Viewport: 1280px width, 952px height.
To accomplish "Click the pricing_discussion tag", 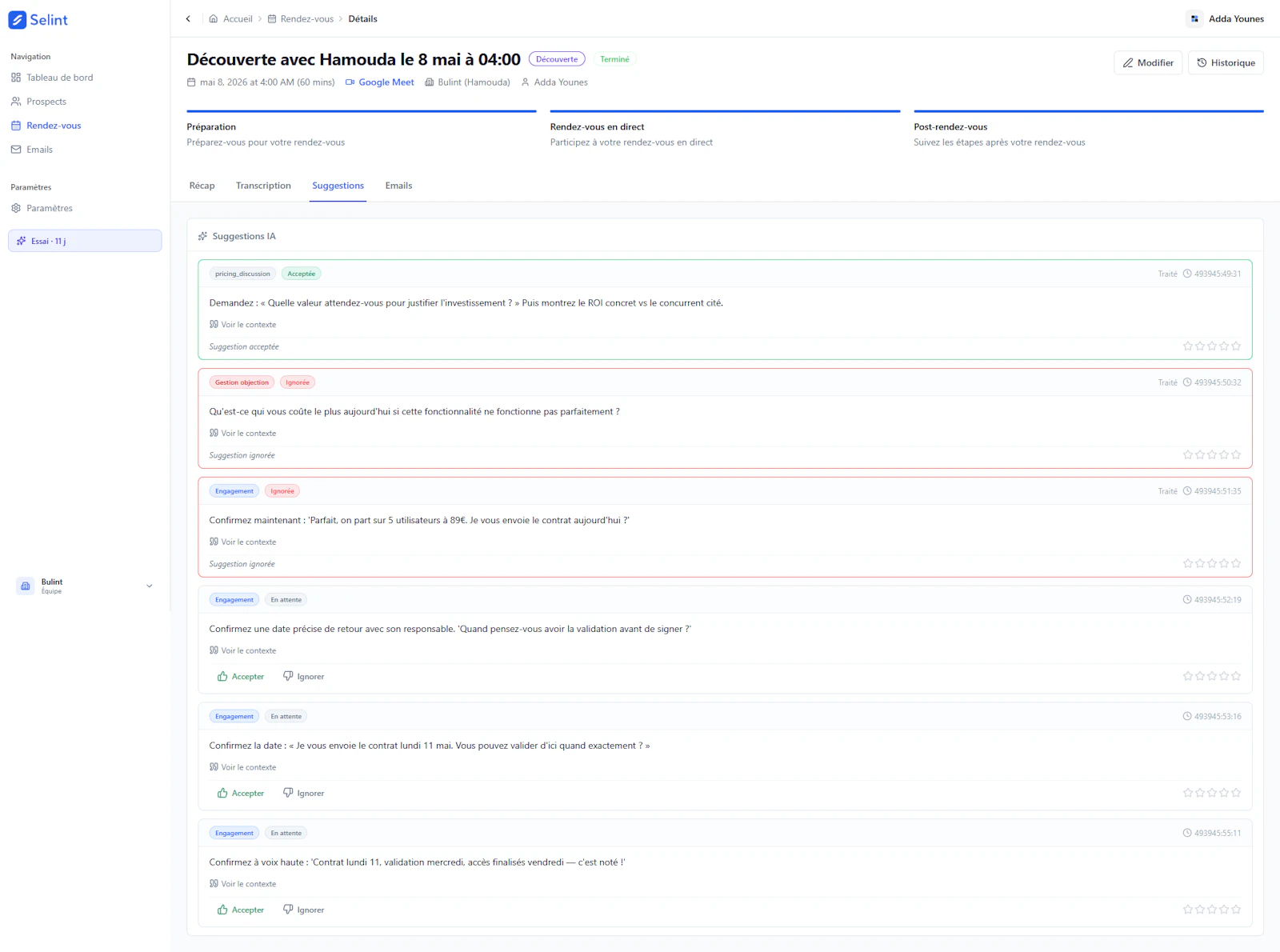I will point(242,274).
